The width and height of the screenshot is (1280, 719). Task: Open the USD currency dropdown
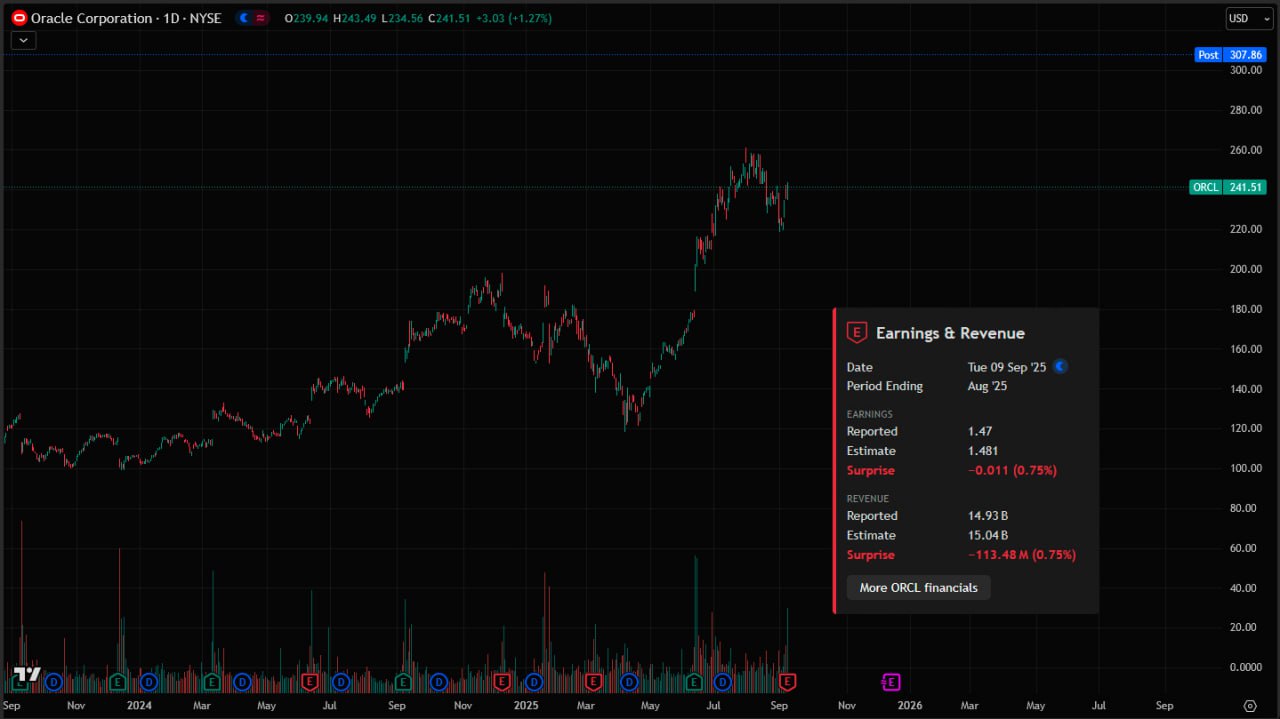tap(1250, 18)
